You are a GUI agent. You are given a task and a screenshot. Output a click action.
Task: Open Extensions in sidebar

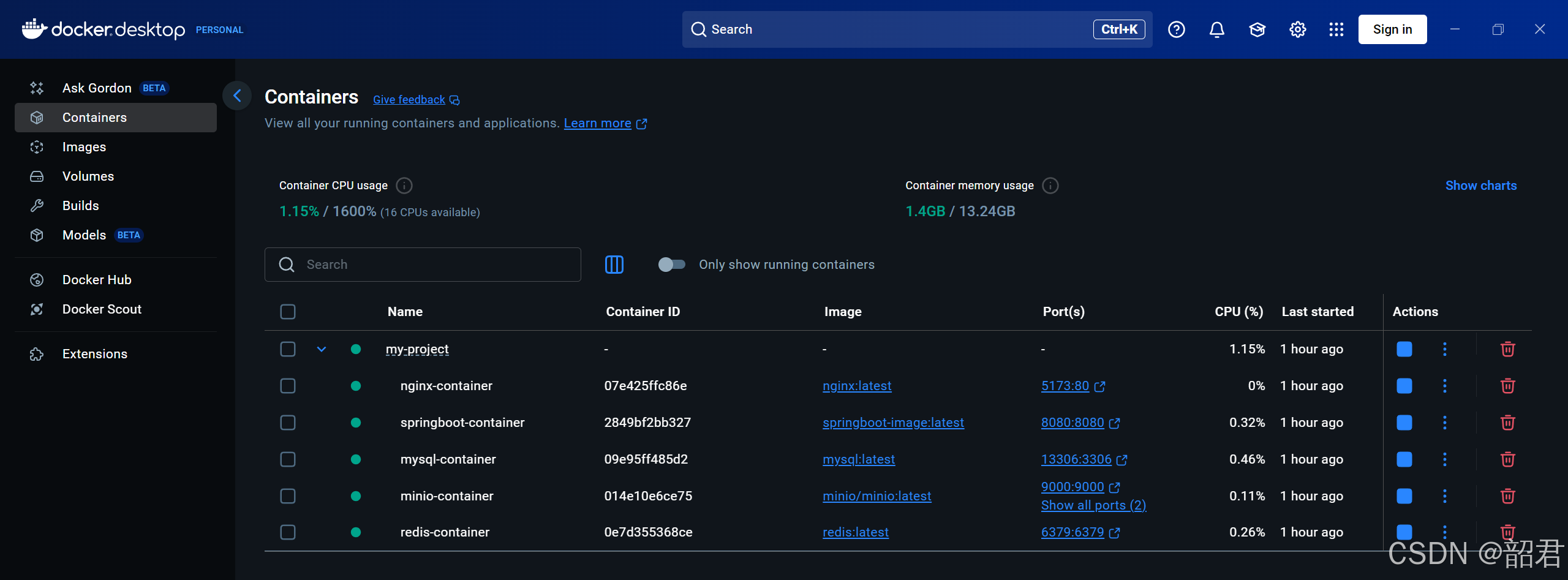click(x=116, y=354)
